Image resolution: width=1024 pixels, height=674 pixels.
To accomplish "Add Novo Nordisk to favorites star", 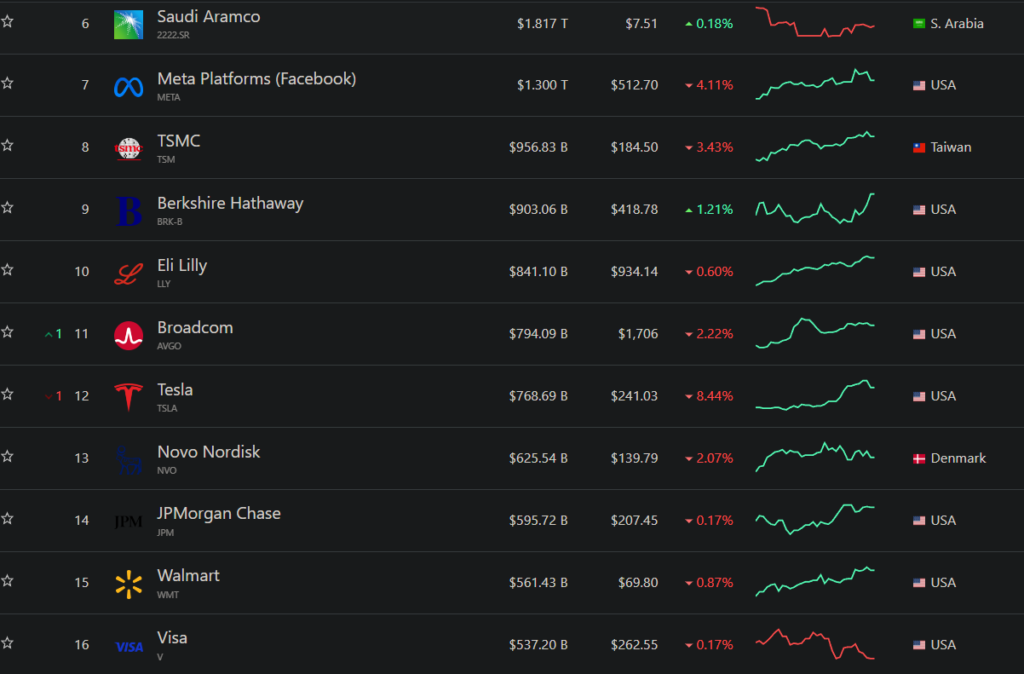I will [x=7, y=456].
